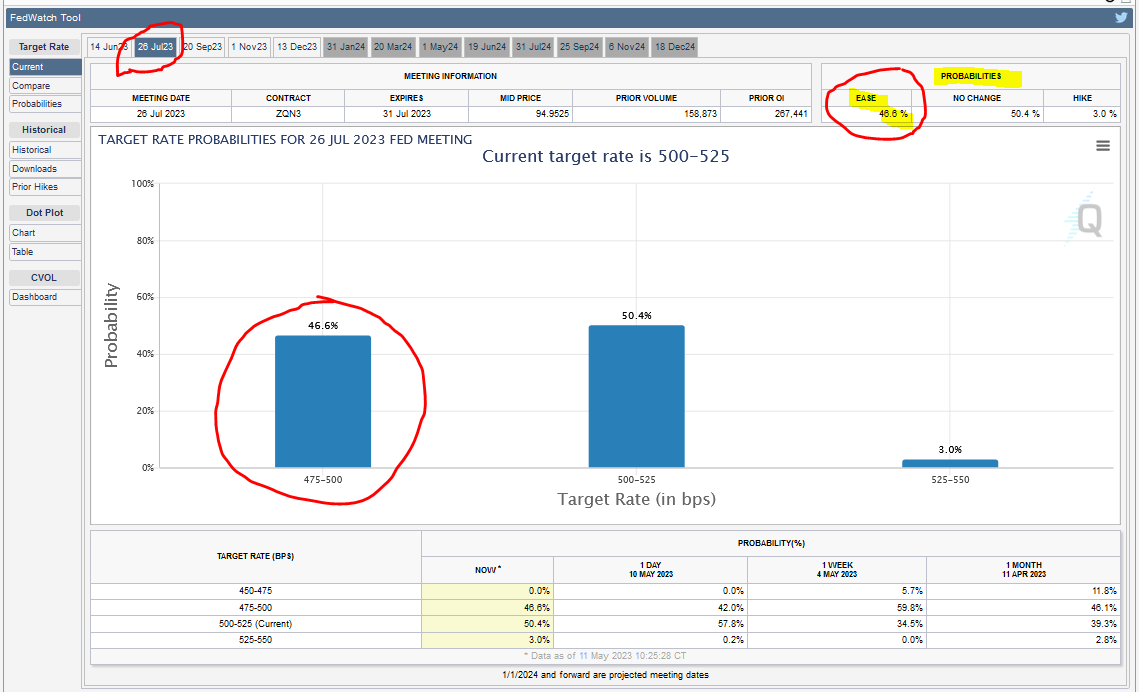Select the 1 Nov23 meeting tab
Viewport: 1145px width, 692px height.
(249, 47)
